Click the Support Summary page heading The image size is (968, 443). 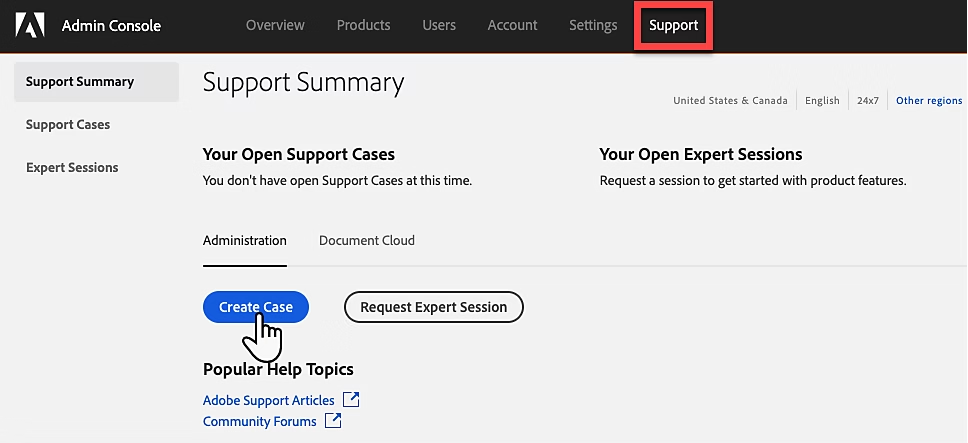304,83
